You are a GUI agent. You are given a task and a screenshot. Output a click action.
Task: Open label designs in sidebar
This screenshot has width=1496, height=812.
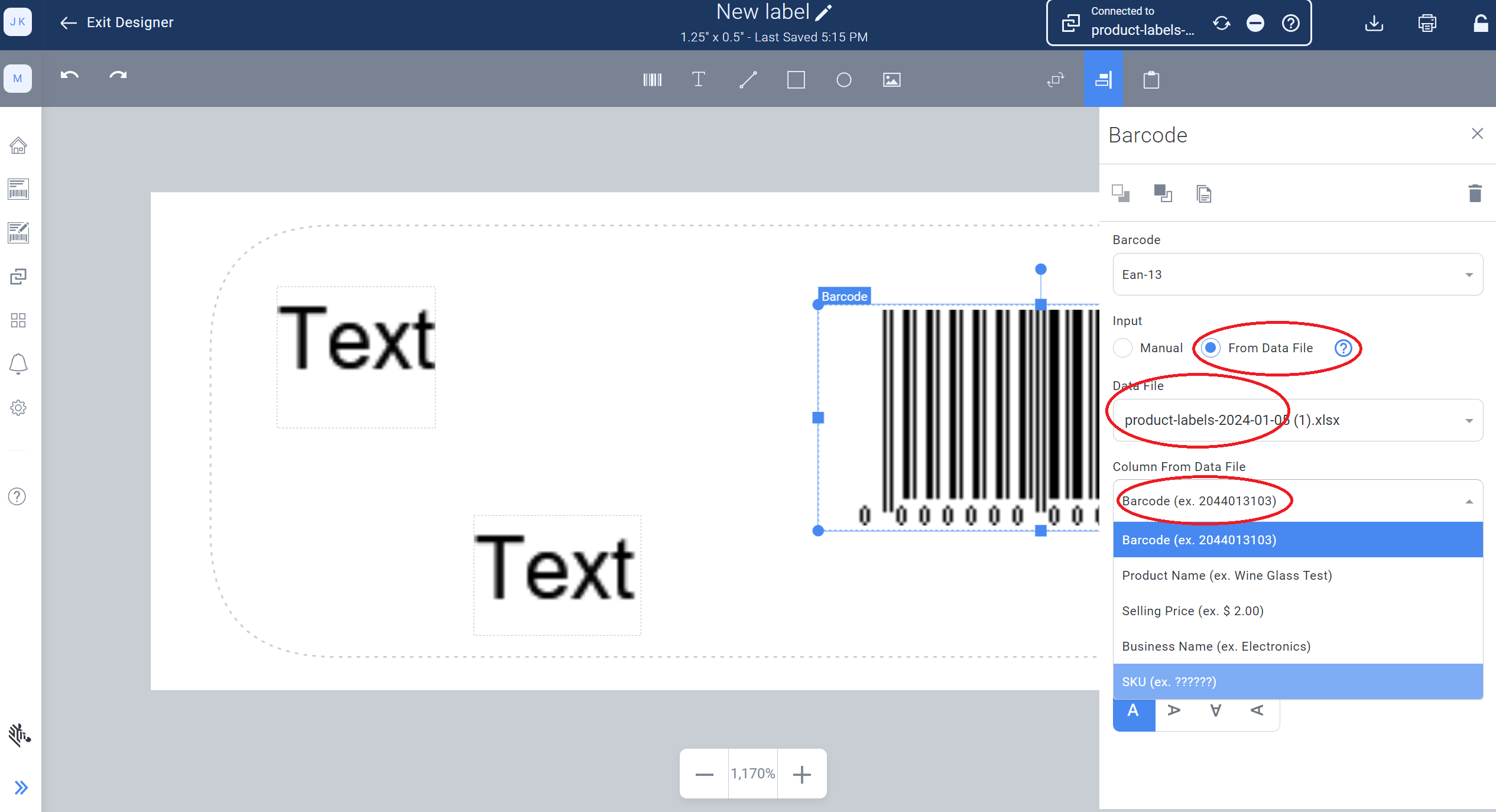(x=18, y=189)
